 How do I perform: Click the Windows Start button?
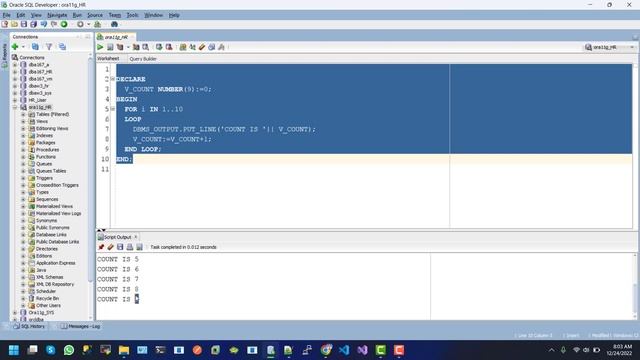click(14, 350)
